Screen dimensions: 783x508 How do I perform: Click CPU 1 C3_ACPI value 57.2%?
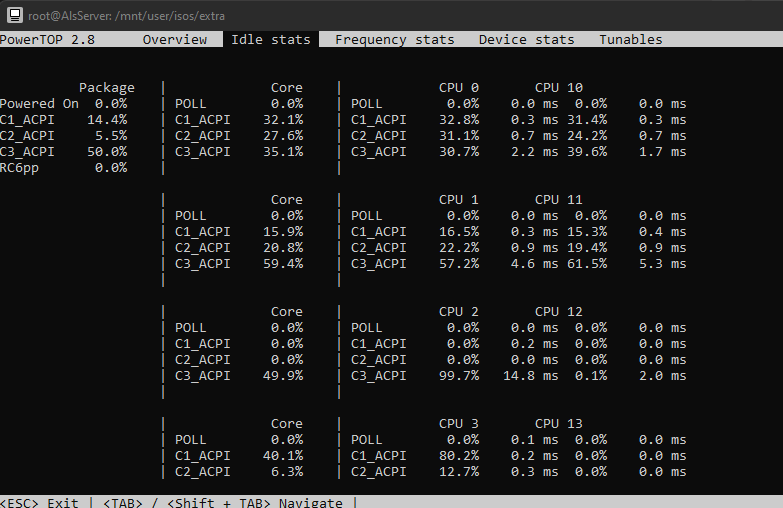click(459, 264)
